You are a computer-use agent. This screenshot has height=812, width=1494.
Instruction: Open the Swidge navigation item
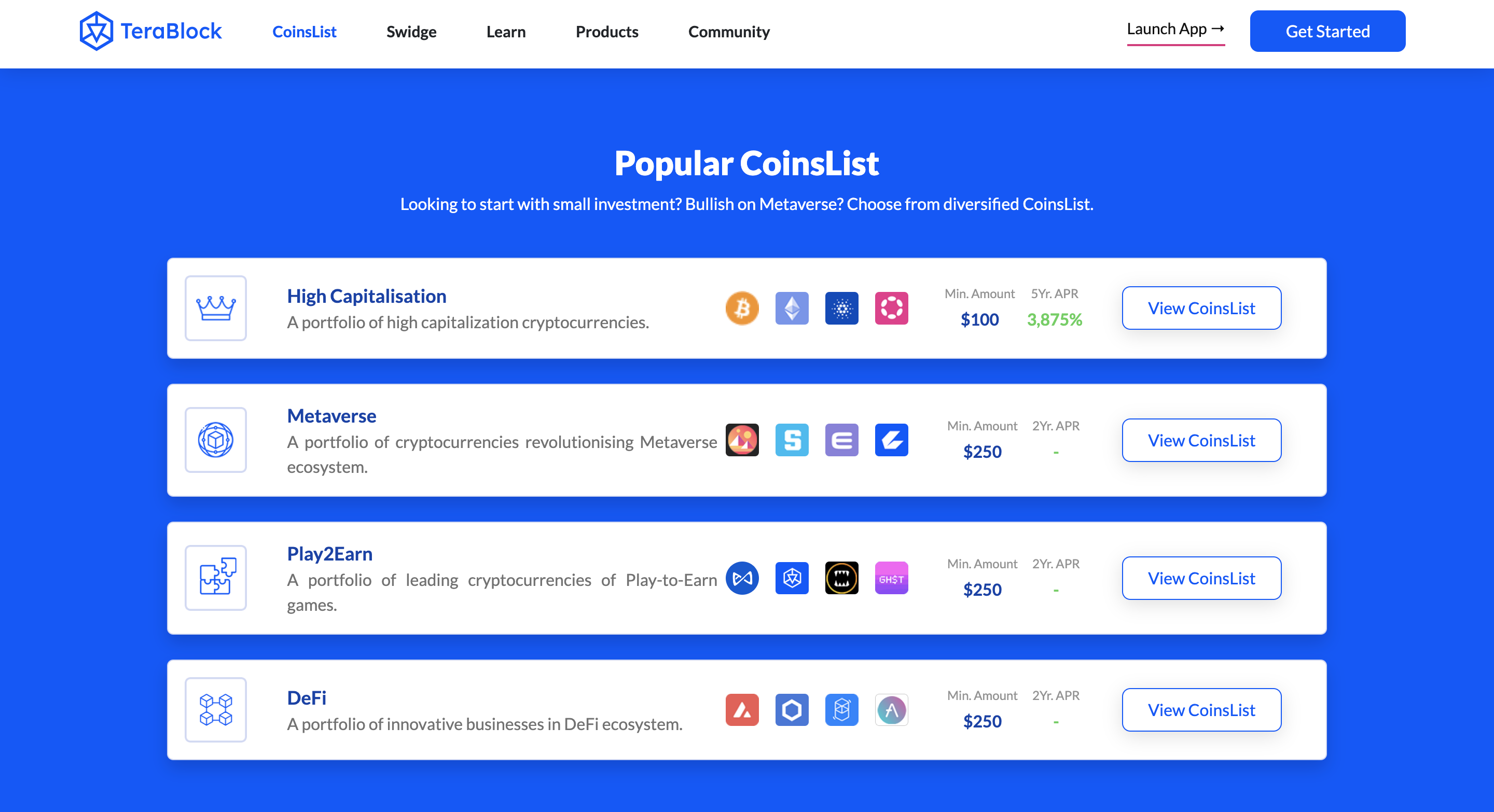point(411,32)
